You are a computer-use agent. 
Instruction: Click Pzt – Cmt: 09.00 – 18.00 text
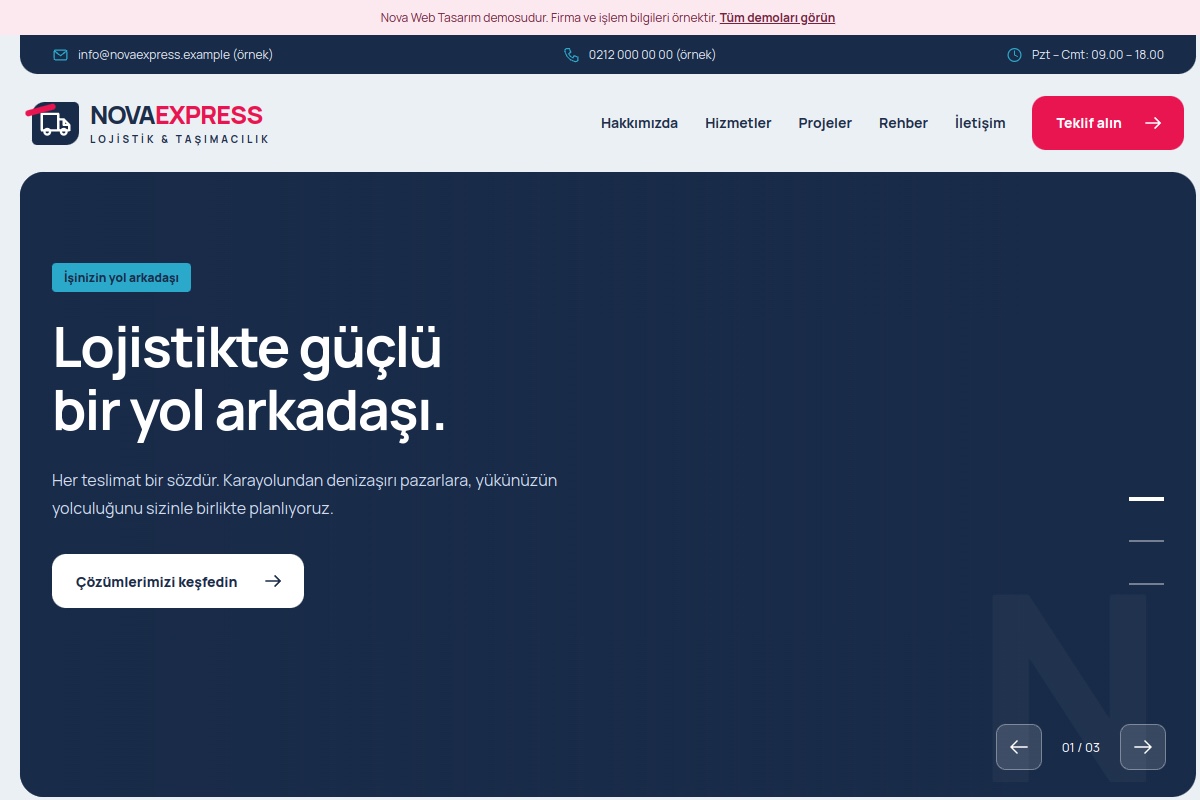tap(1098, 55)
